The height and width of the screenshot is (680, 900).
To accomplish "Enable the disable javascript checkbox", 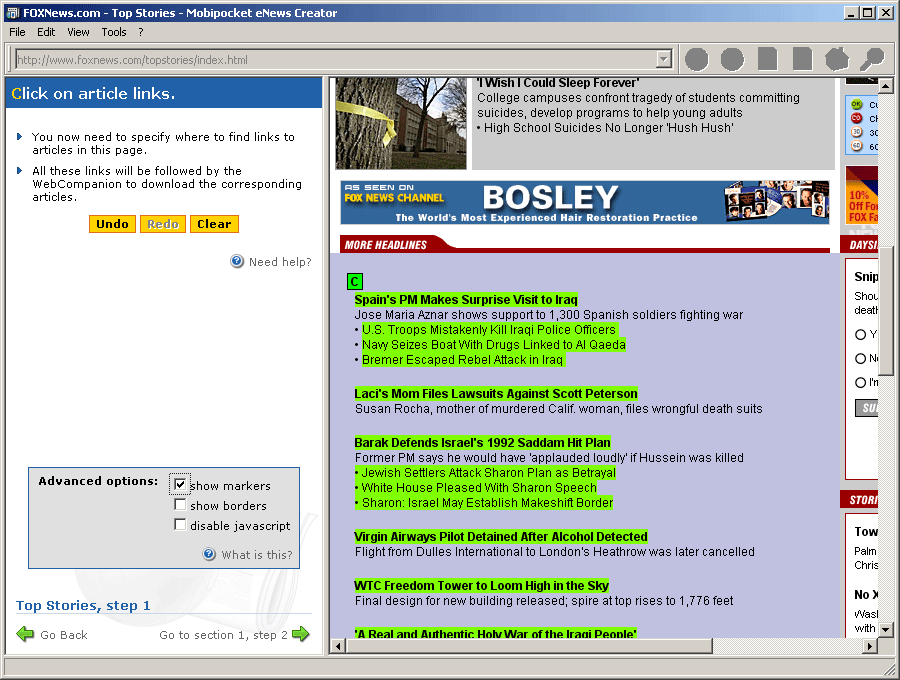I will pos(180,524).
